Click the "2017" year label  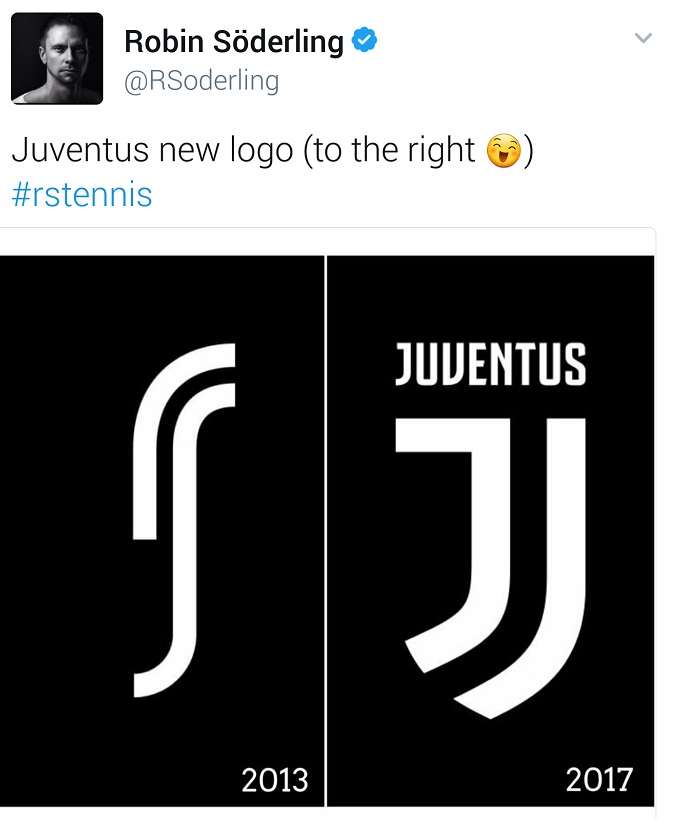pos(599,780)
